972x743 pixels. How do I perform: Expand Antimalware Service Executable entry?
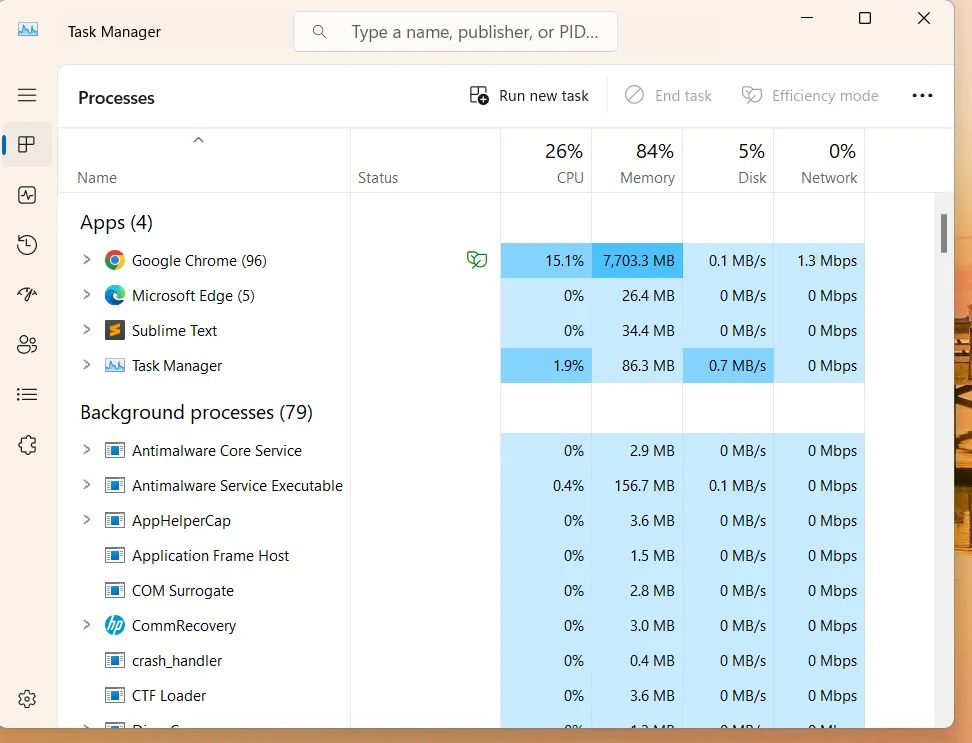tap(87, 485)
